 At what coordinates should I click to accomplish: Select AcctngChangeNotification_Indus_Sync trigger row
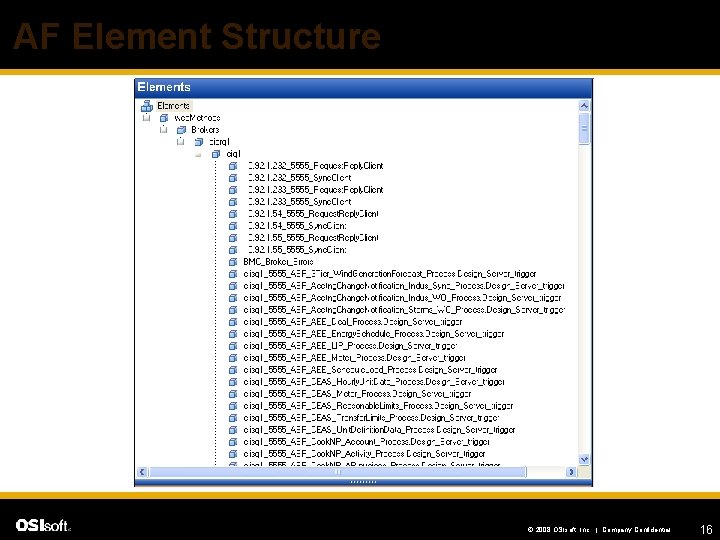point(404,286)
